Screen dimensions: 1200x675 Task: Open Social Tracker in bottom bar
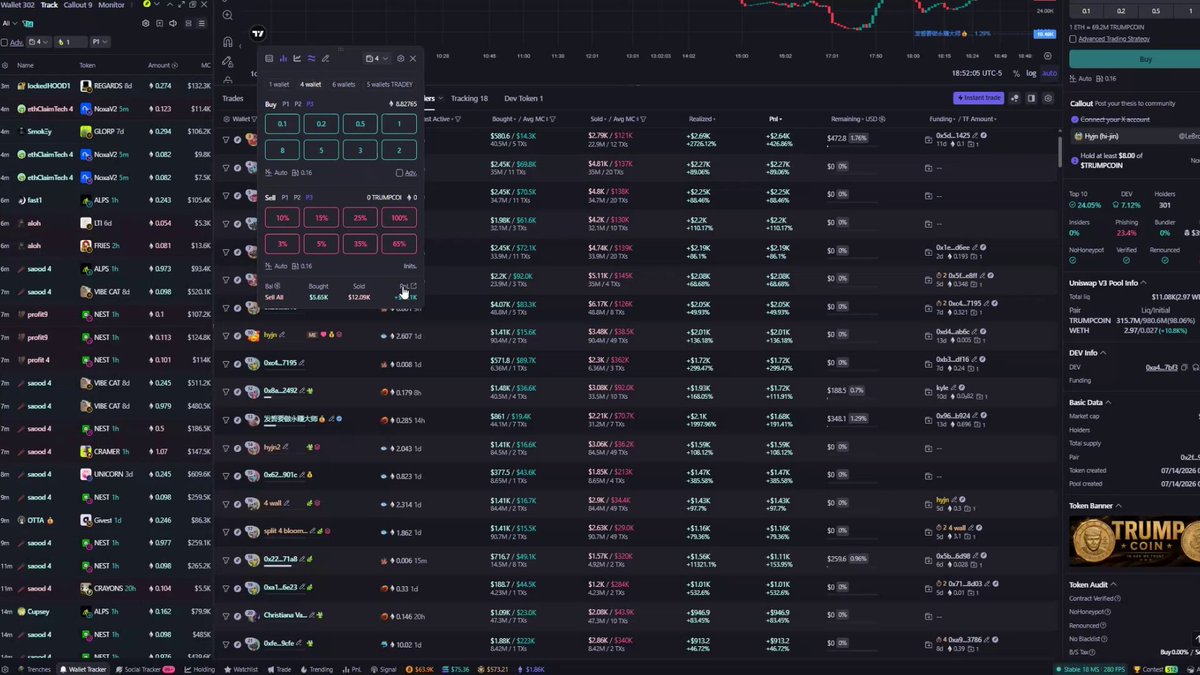point(144,669)
